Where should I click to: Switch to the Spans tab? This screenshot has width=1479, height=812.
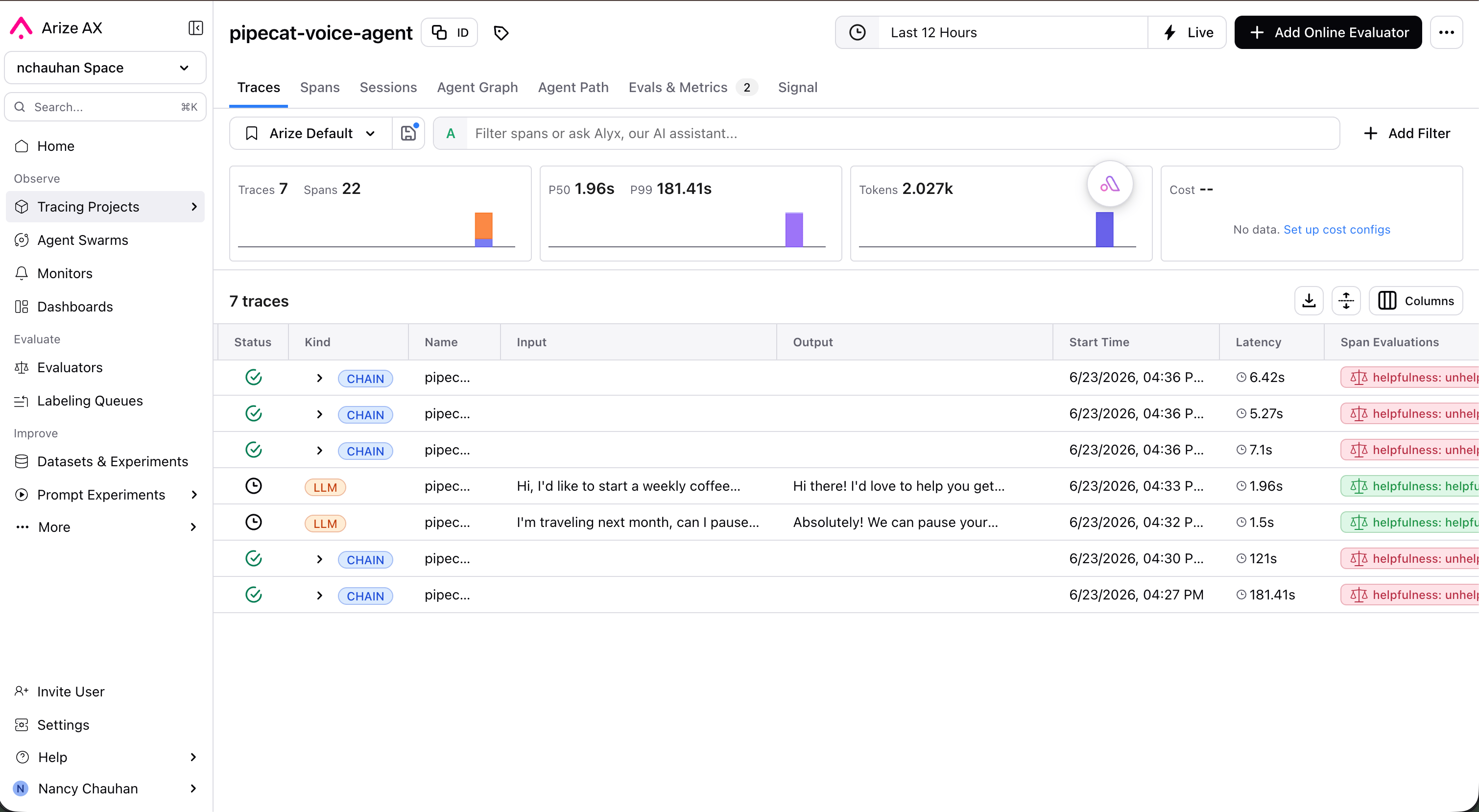point(320,87)
